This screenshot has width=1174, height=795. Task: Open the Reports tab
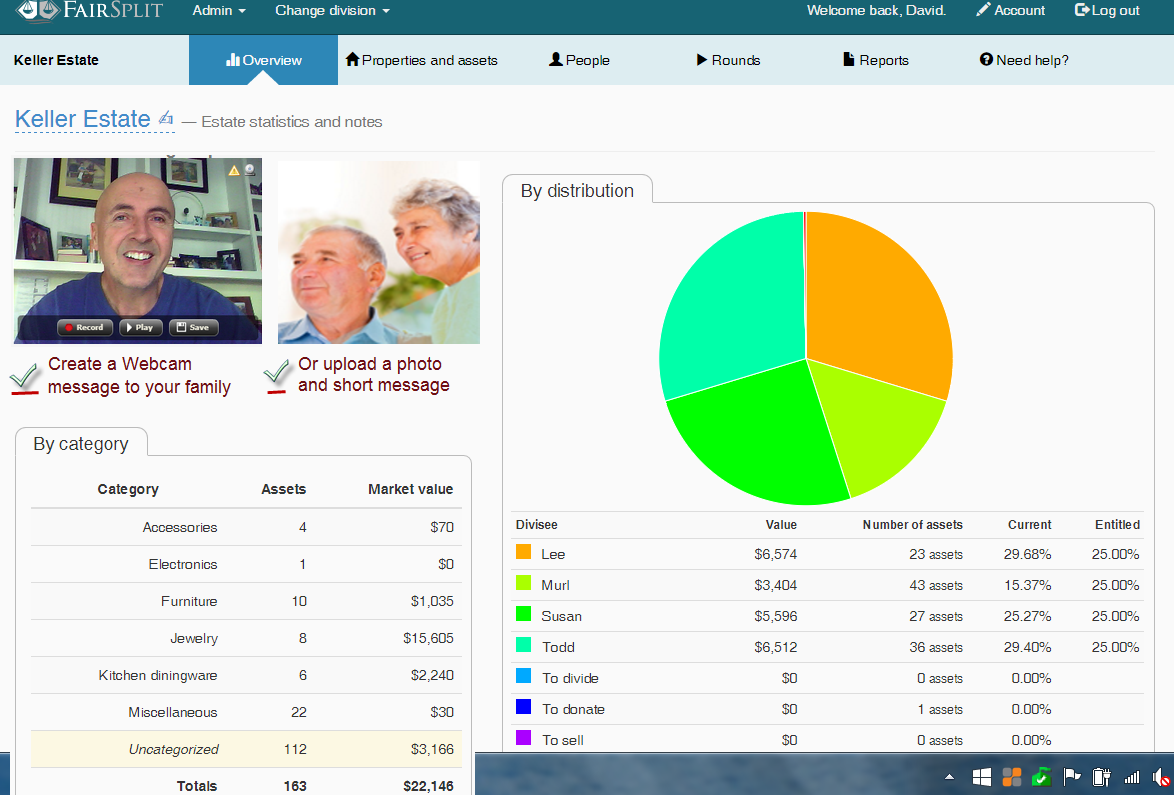click(876, 60)
